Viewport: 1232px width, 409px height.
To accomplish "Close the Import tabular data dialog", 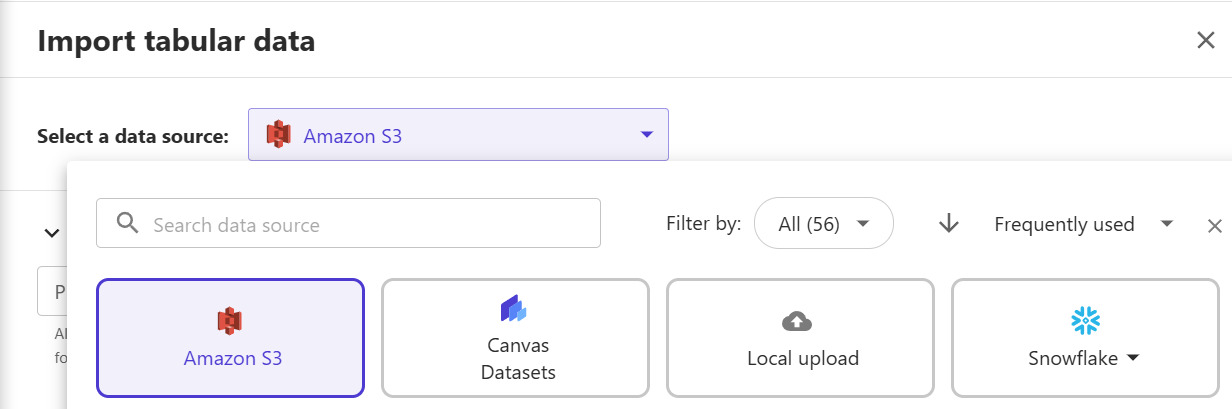I will coord(1206,40).
